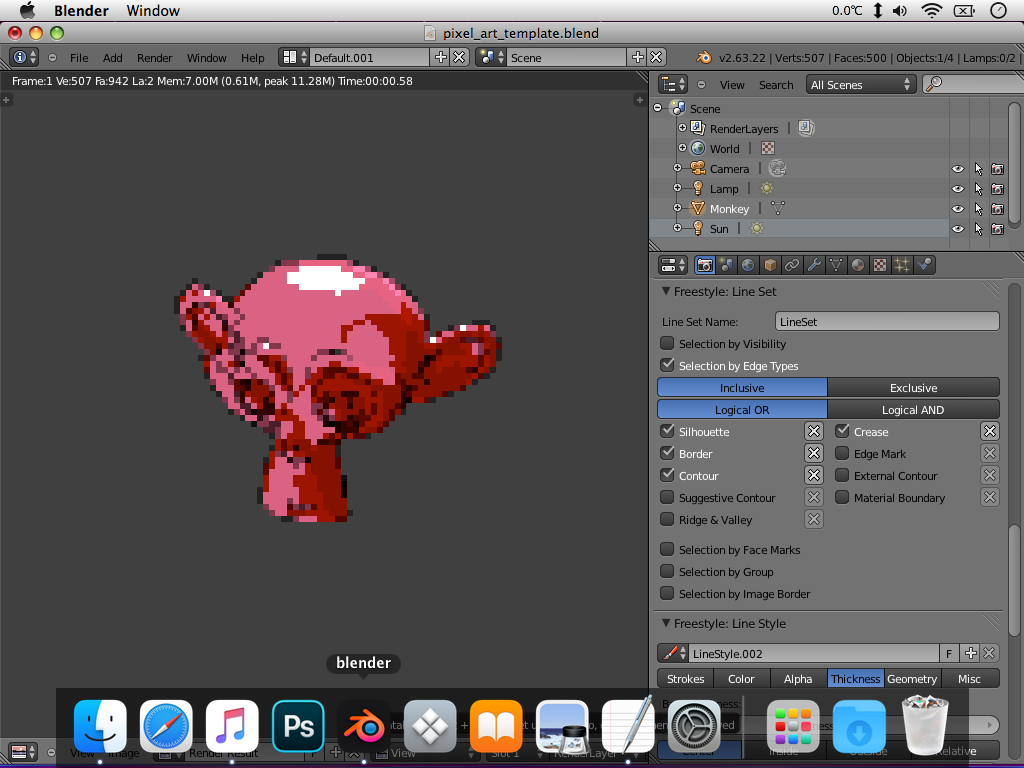Hide the Lamp object with eye icon

click(x=957, y=189)
